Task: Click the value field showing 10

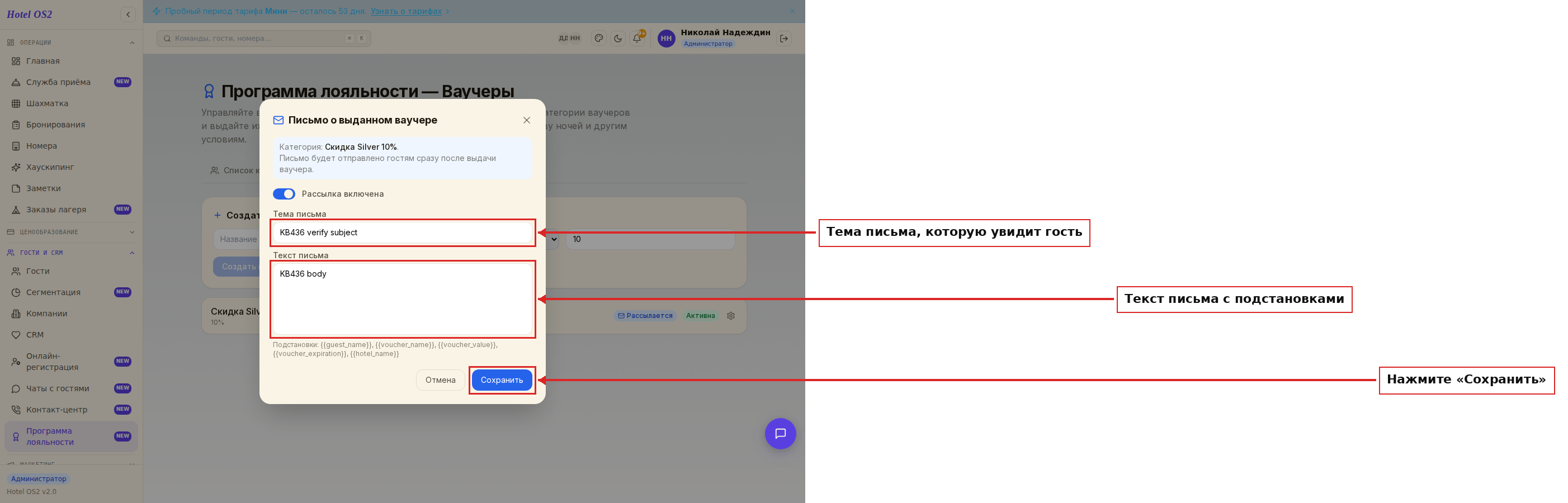Action: coord(650,240)
